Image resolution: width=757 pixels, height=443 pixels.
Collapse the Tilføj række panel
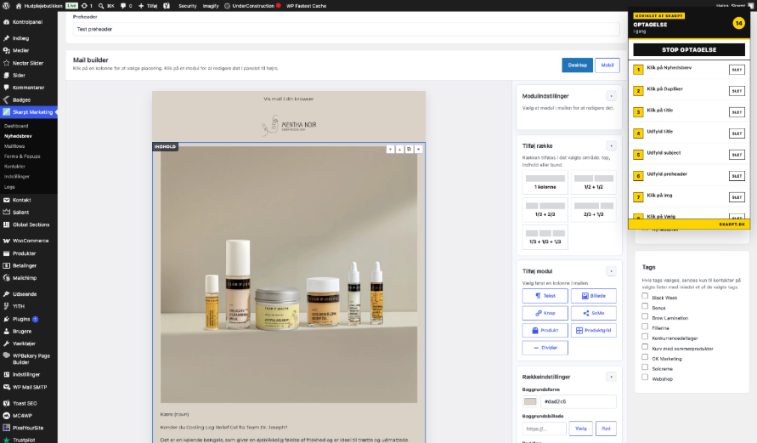(611, 146)
